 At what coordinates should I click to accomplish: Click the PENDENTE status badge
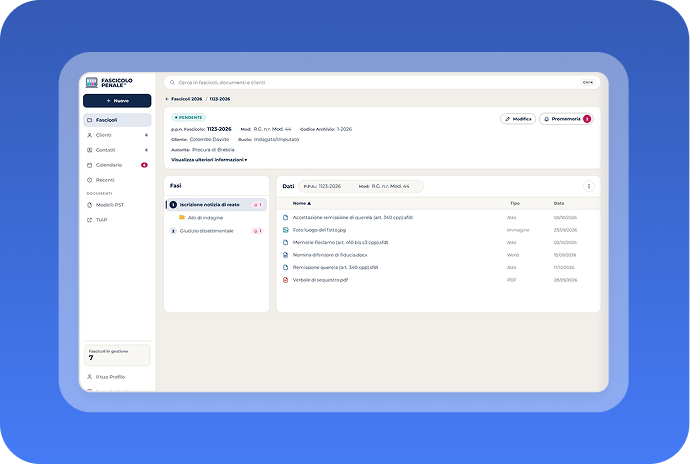(x=188, y=118)
